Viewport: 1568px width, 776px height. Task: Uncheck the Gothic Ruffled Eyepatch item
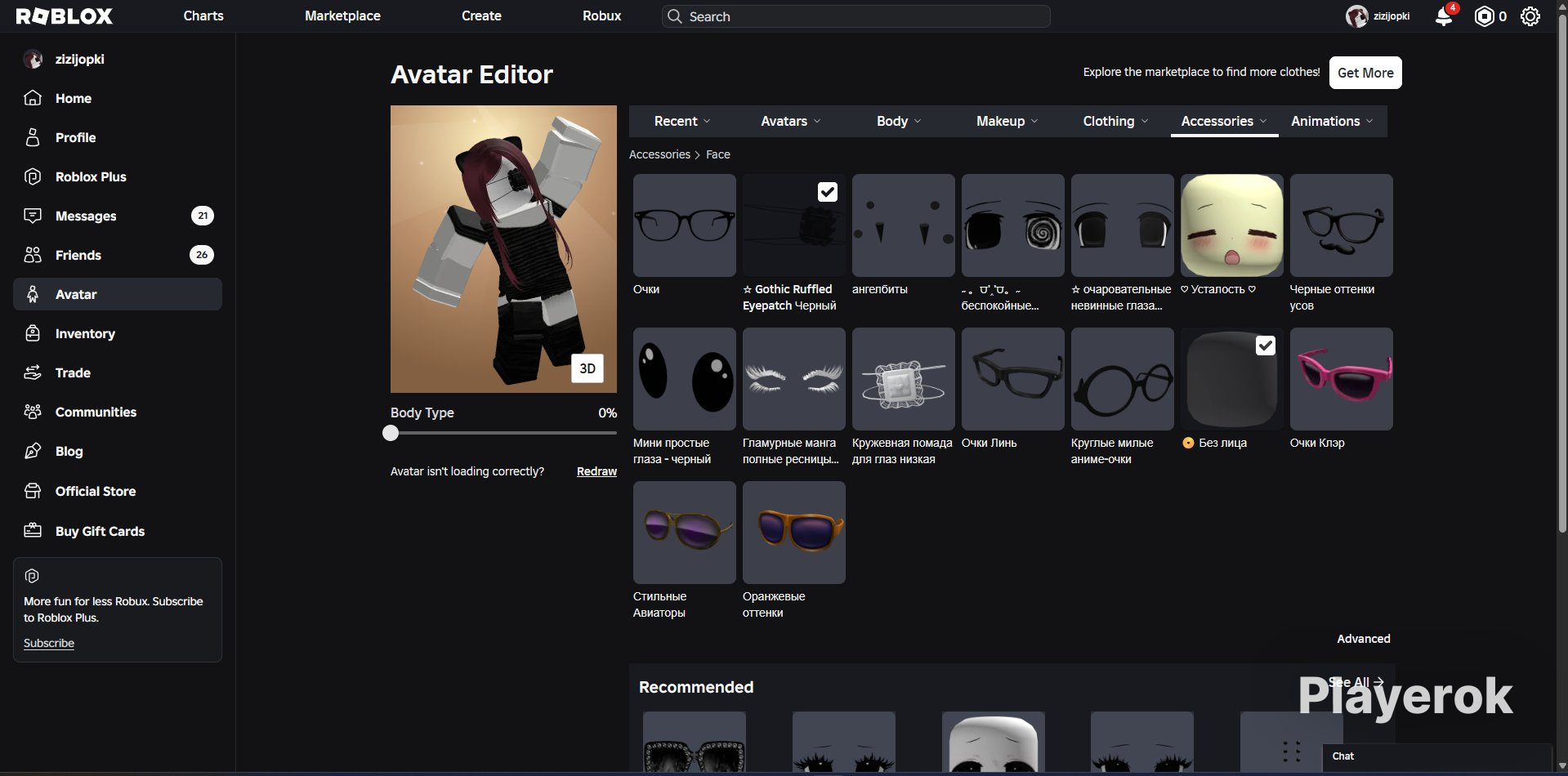point(828,192)
